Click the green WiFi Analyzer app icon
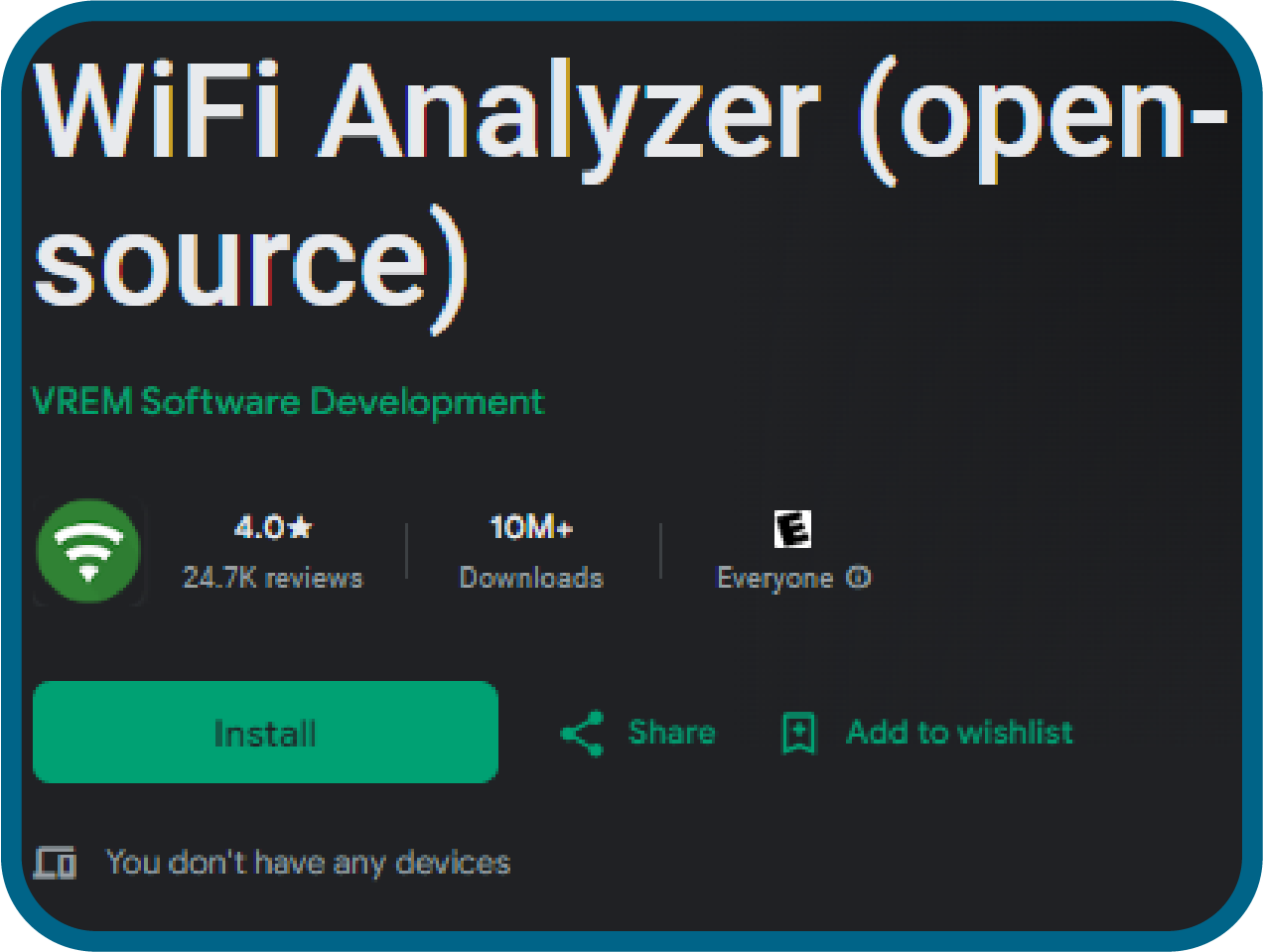The image size is (1263, 952). (x=88, y=551)
